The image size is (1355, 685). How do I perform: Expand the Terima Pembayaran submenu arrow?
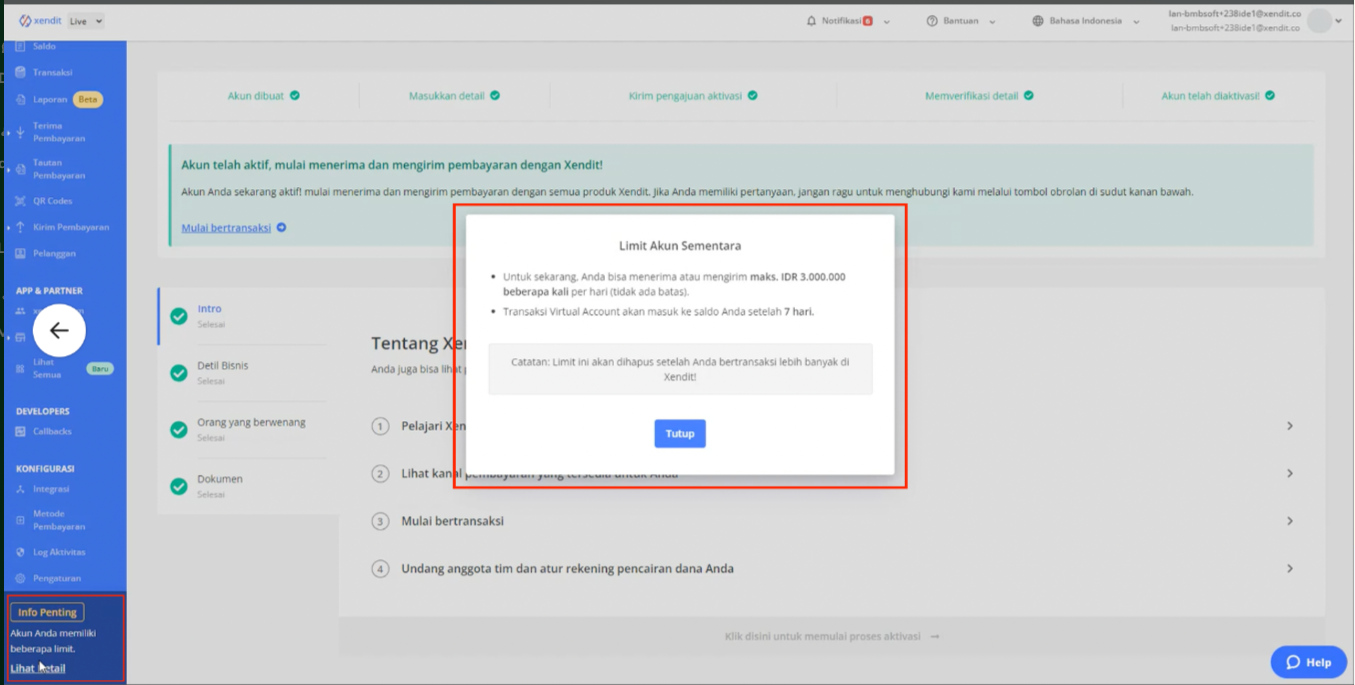click(x=8, y=132)
